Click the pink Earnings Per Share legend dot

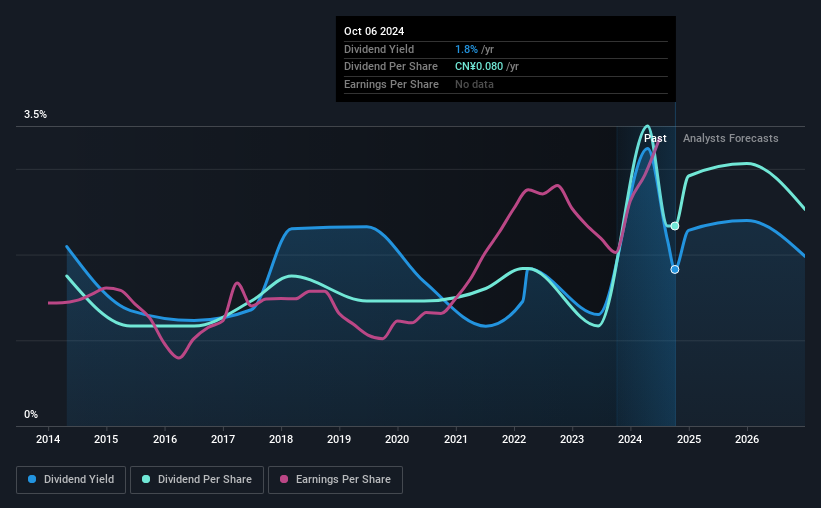click(284, 479)
